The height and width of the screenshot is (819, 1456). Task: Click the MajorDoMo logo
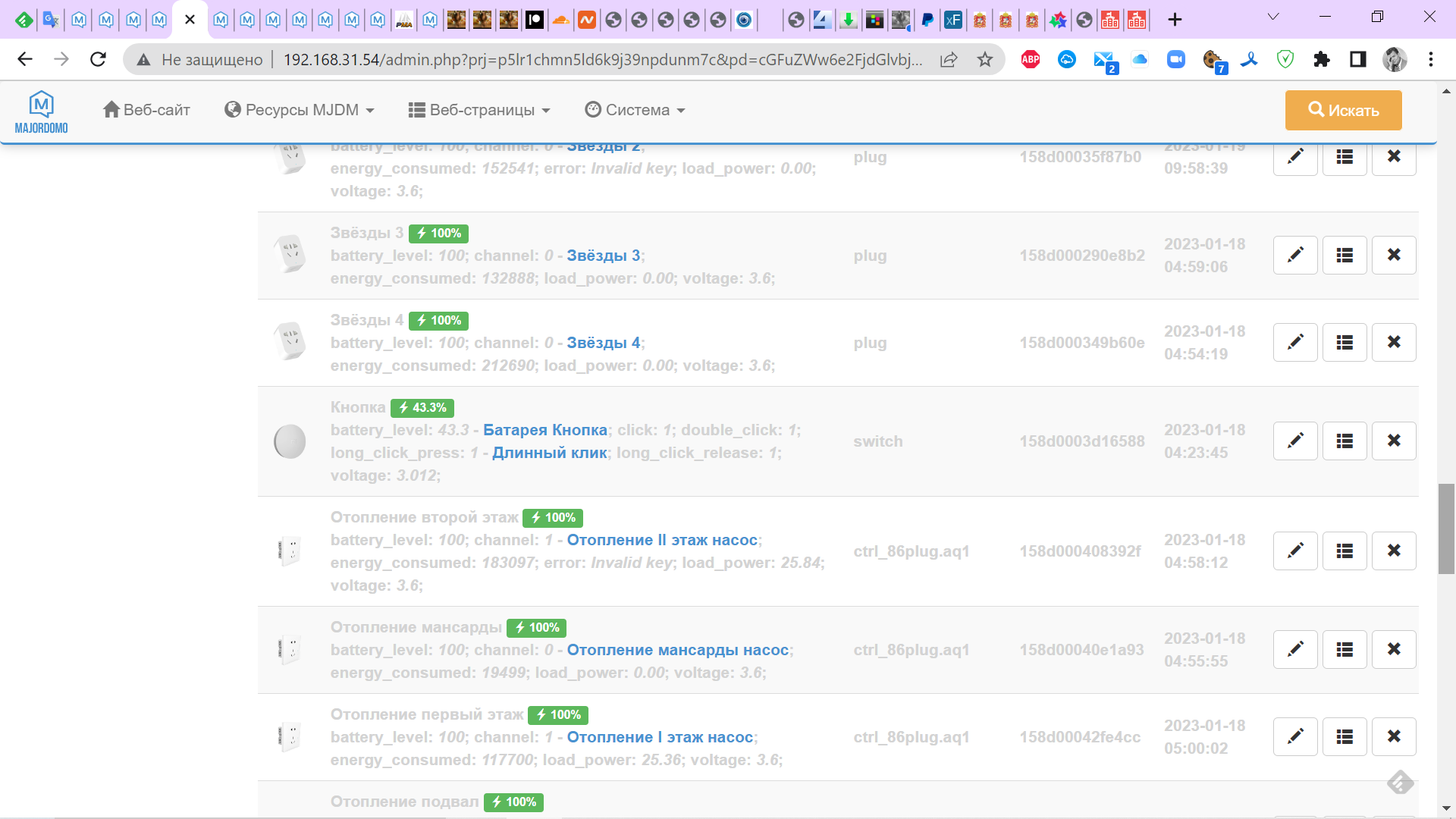coord(41,111)
